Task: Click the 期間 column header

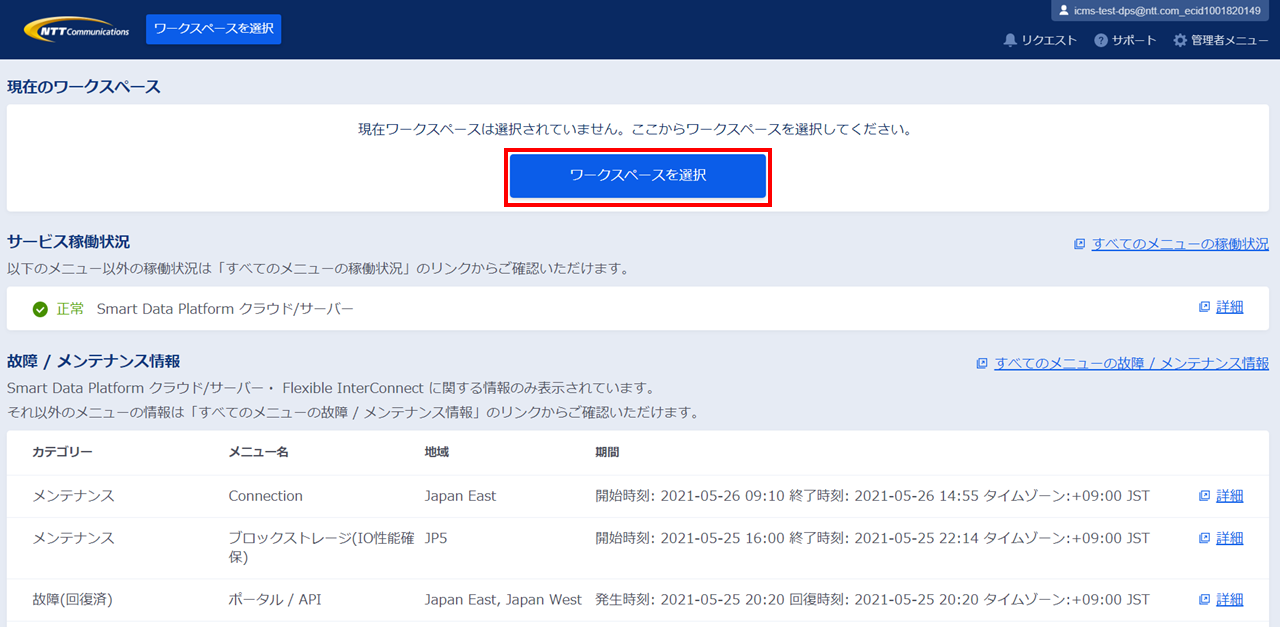Action: [607, 452]
